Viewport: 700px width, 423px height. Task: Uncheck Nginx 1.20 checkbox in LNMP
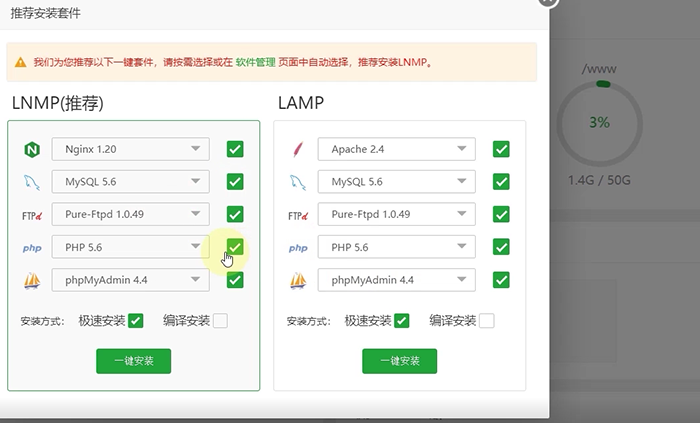pyautogui.click(x=235, y=149)
